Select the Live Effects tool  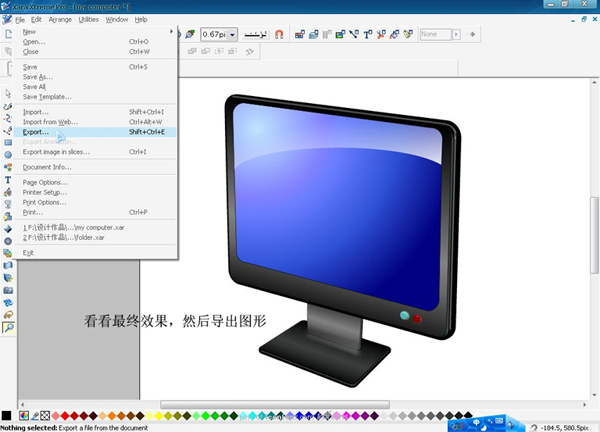8,278
